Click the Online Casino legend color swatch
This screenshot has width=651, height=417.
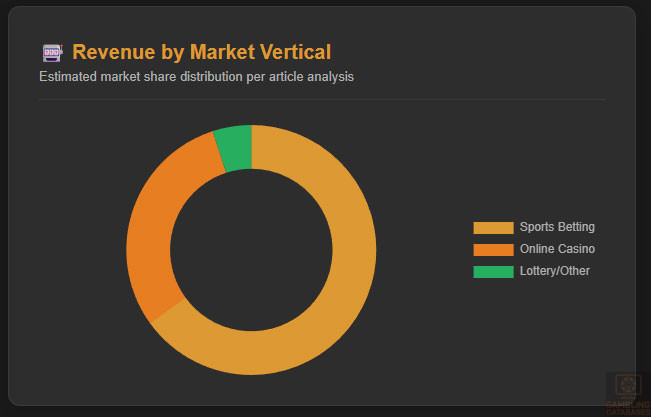(492, 249)
